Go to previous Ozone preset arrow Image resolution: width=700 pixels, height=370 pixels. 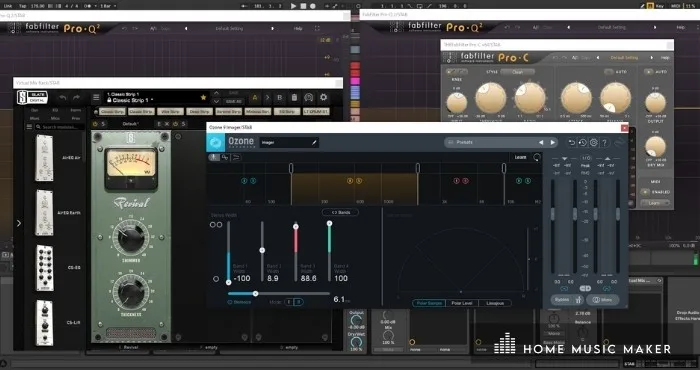(541, 142)
